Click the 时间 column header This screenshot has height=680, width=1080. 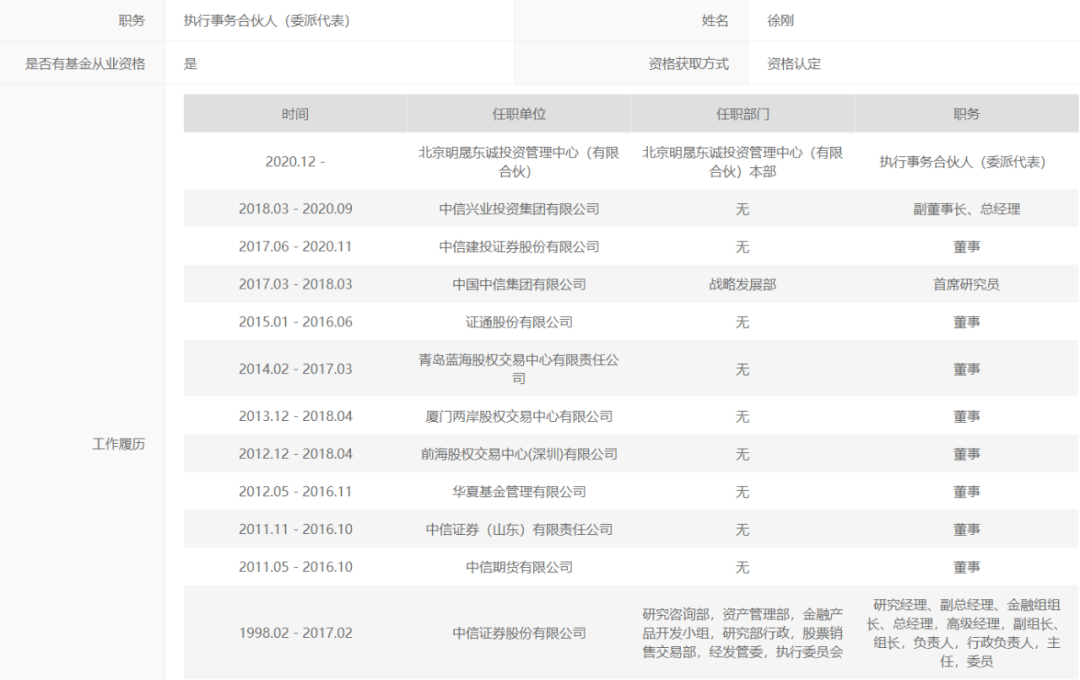(295, 114)
